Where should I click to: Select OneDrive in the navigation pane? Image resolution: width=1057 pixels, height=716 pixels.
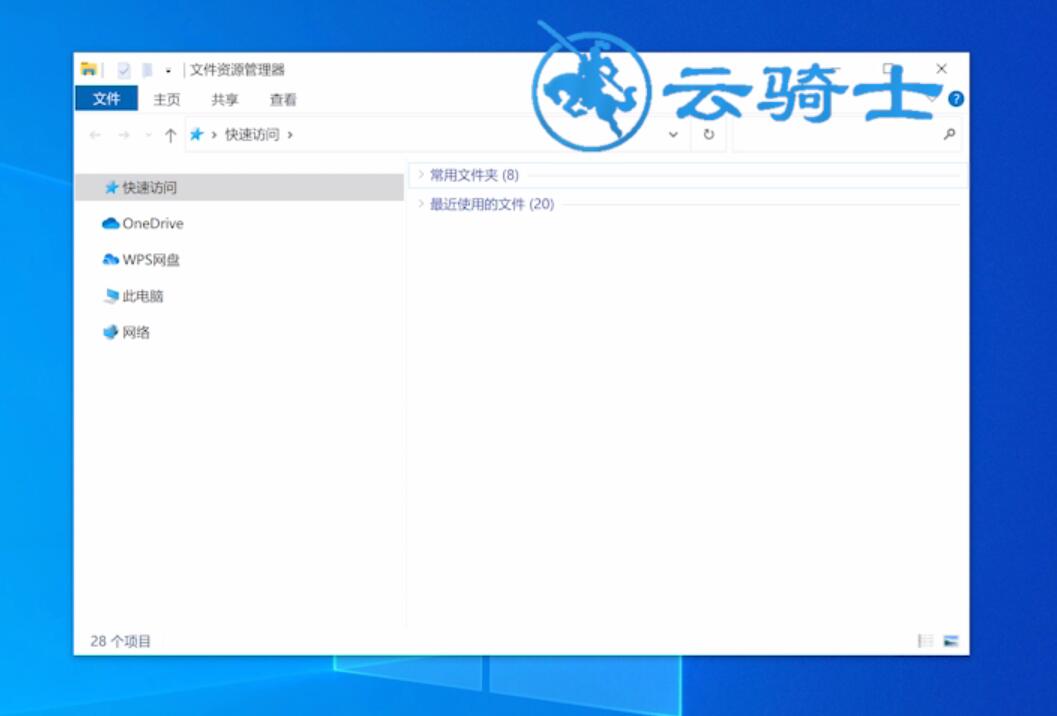[152, 223]
